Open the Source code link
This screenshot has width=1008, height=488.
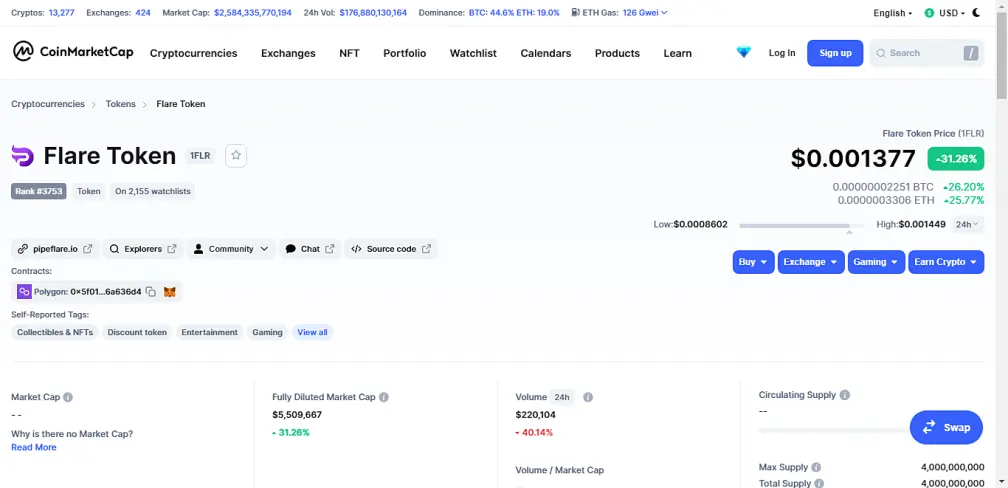[391, 249]
